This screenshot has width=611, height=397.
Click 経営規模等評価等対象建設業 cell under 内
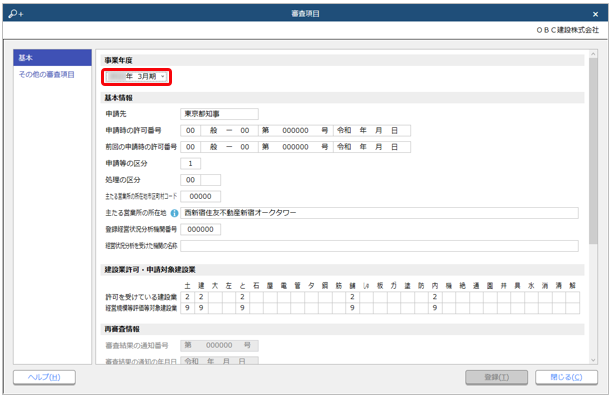click(x=435, y=308)
